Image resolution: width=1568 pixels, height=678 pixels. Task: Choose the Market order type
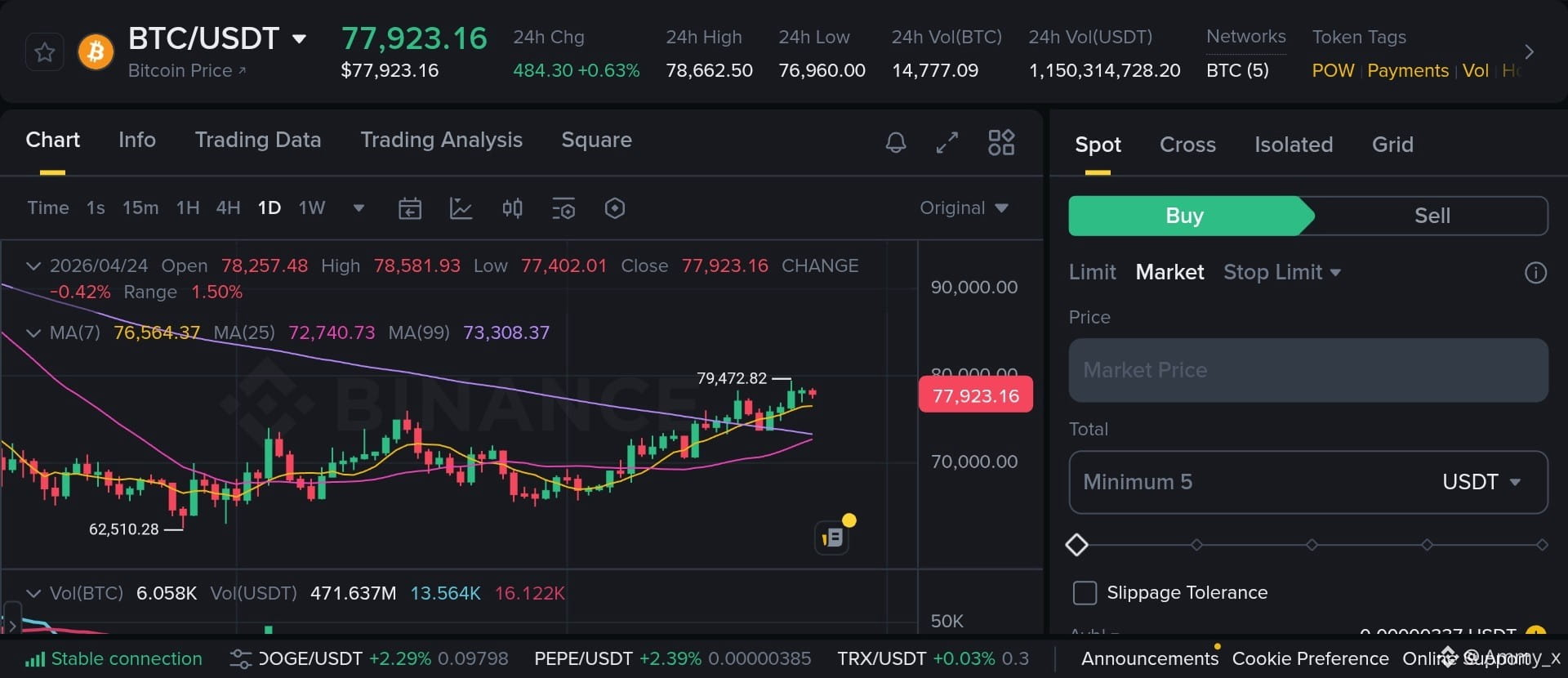(1169, 273)
